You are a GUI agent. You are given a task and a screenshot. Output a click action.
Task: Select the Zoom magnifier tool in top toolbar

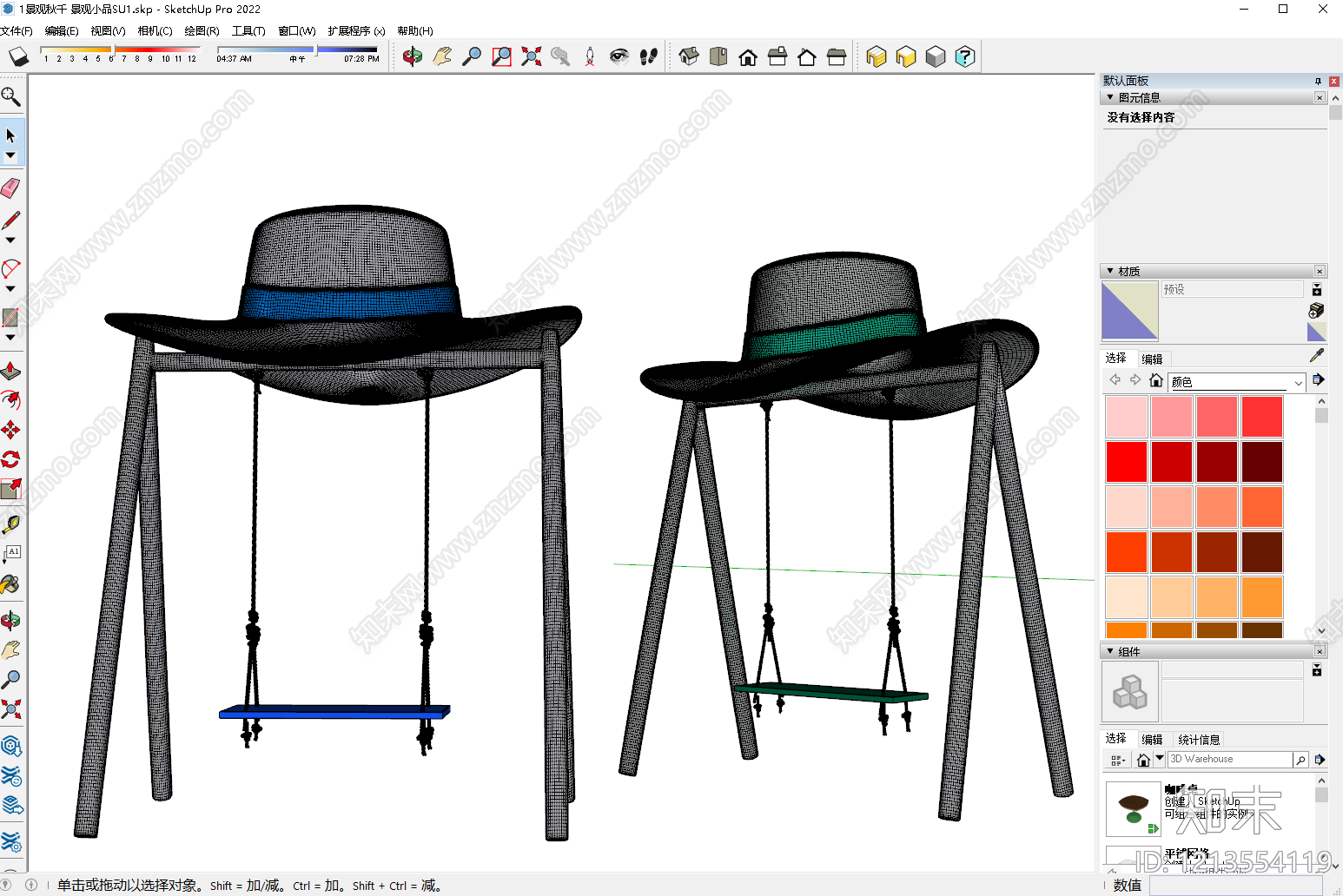[472, 57]
